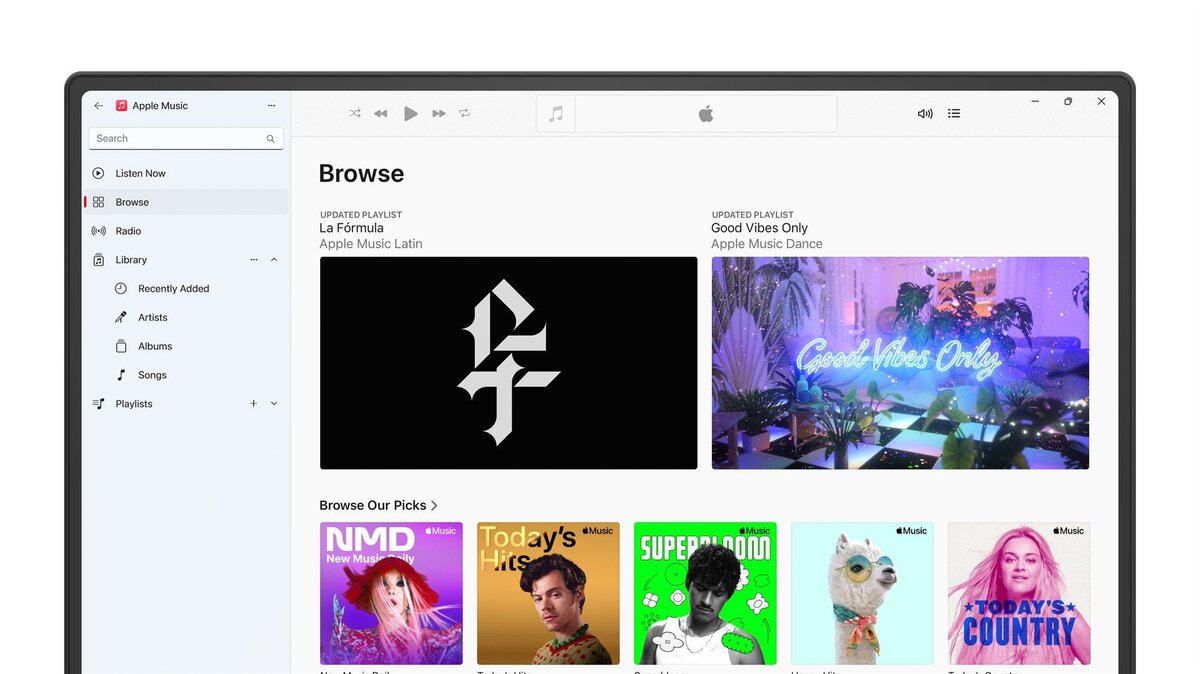The height and width of the screenshot is (674, 1200).
Task: Skip to the next track
Action: pos(439,114)
